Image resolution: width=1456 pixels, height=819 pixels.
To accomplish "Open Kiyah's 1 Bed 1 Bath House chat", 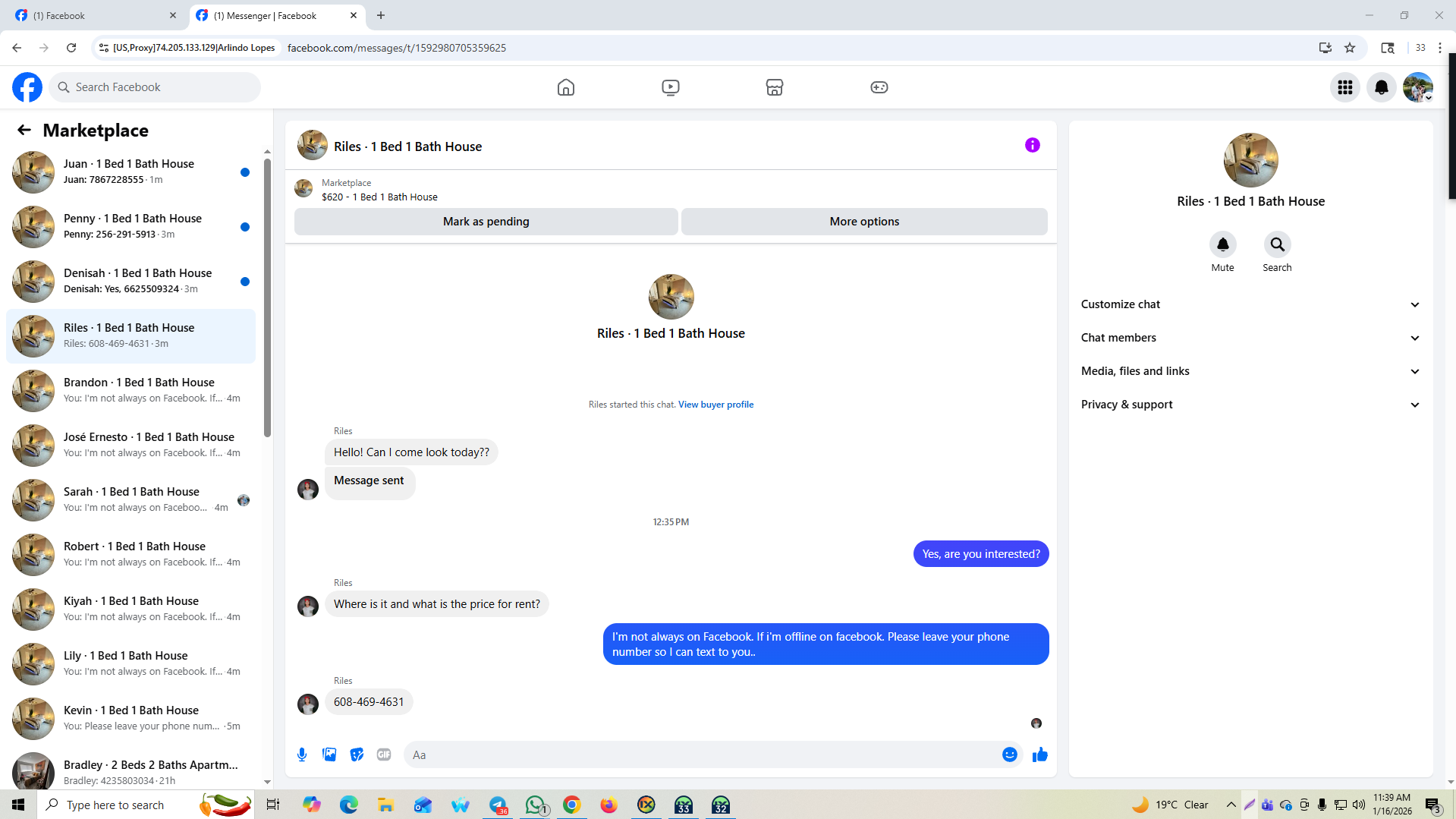I will tap(131, 610).
